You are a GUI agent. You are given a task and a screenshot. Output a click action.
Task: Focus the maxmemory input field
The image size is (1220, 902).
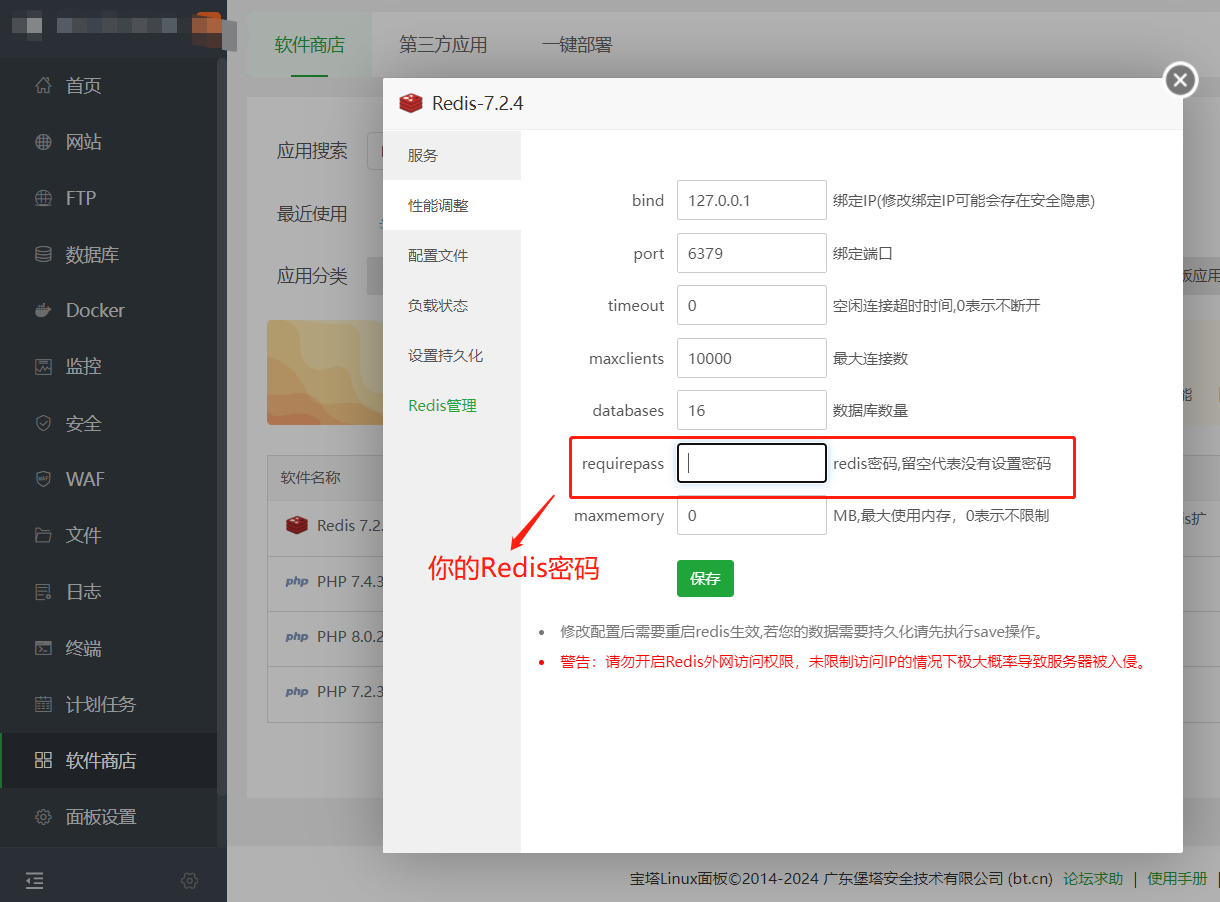752,516
